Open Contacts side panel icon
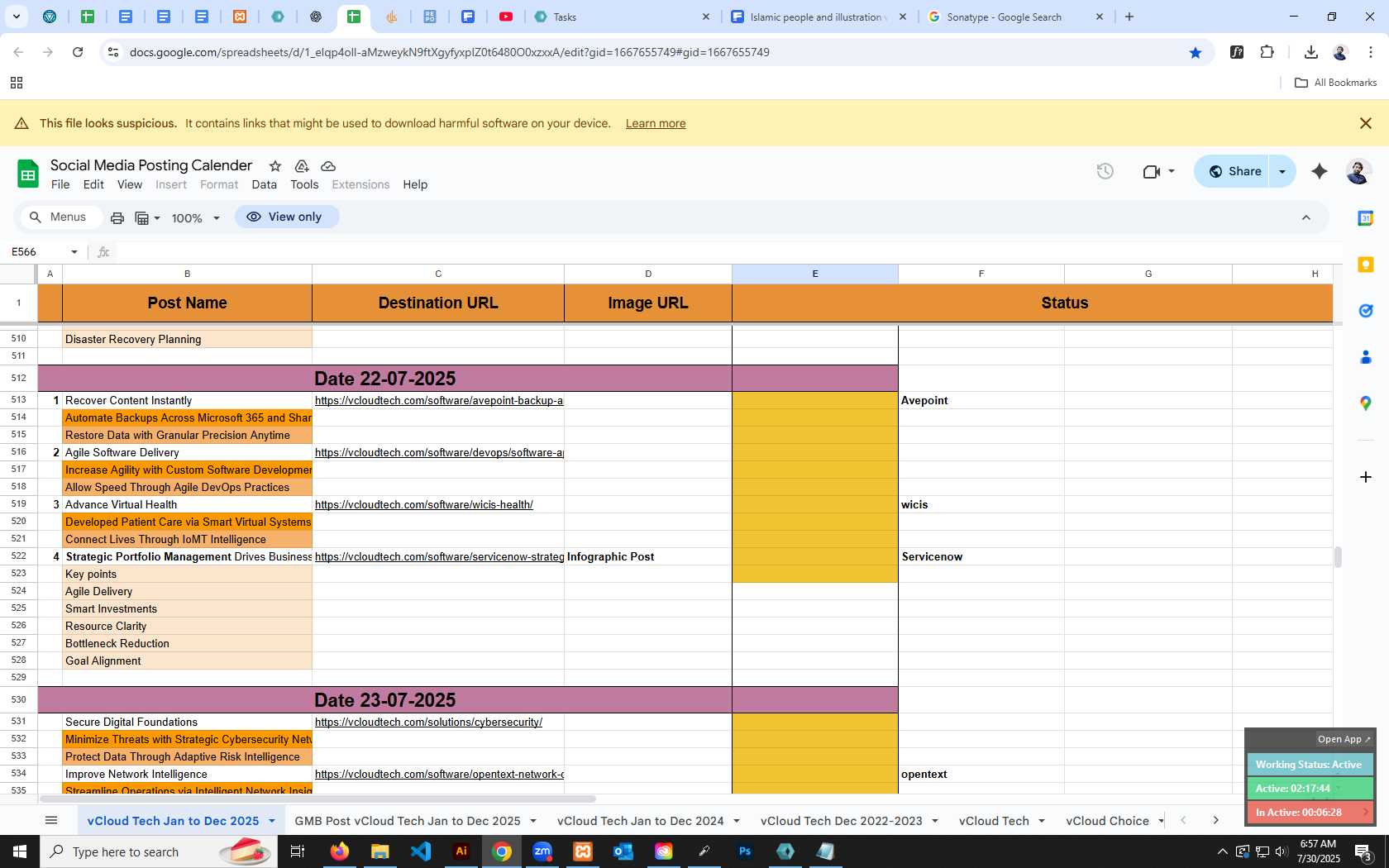Screen dimensions: 1389x868 [x=1366, y=357]
